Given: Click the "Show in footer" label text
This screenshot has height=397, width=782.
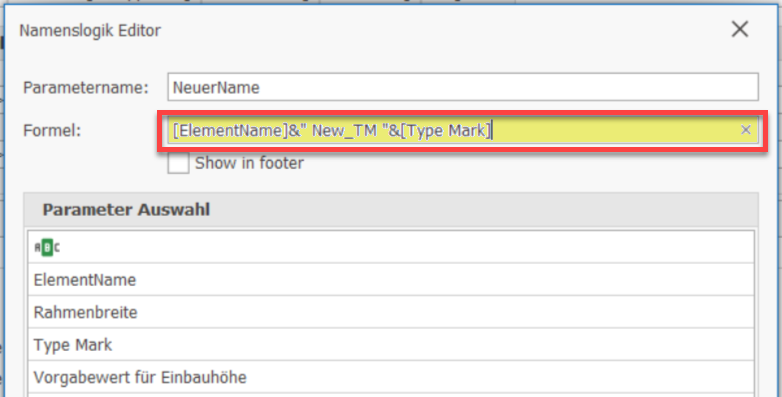Looking at the screenshot, I should click(249, 163).
